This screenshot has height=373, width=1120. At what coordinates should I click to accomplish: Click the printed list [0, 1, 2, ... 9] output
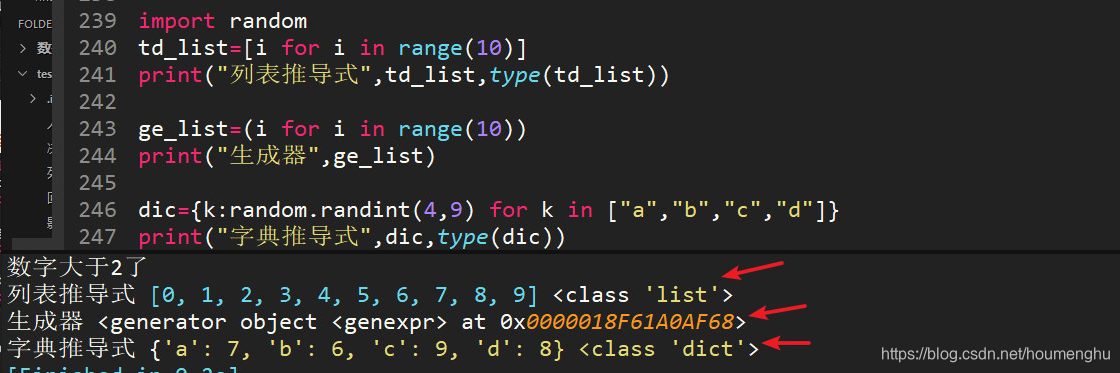click(x=344, y=294)
